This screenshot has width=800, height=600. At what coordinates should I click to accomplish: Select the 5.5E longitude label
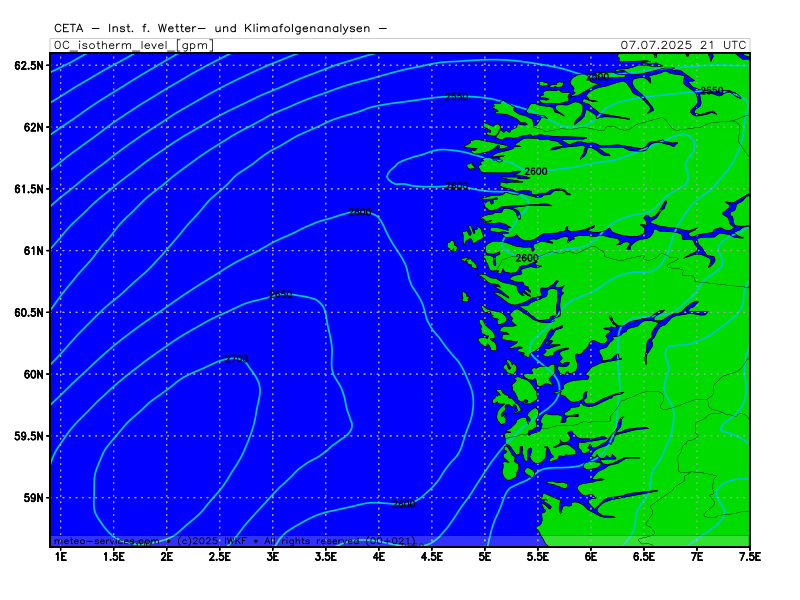tap(538, 557)
